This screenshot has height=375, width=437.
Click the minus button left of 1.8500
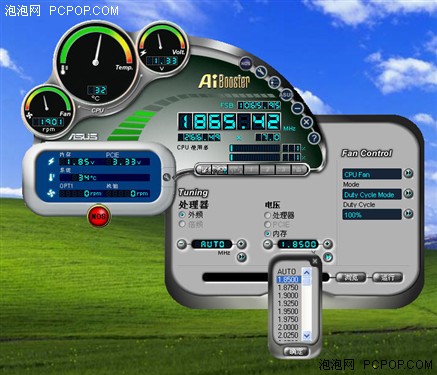pyautogui.click(x=268, y=244)
